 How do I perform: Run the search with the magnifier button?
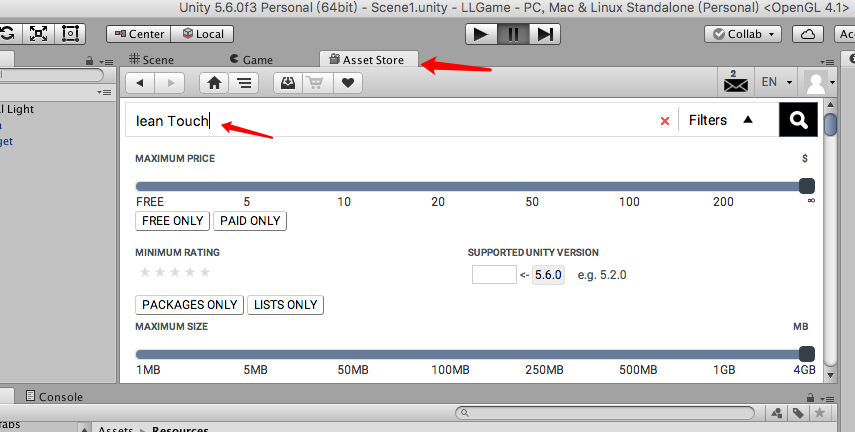[x=798, y=119]
